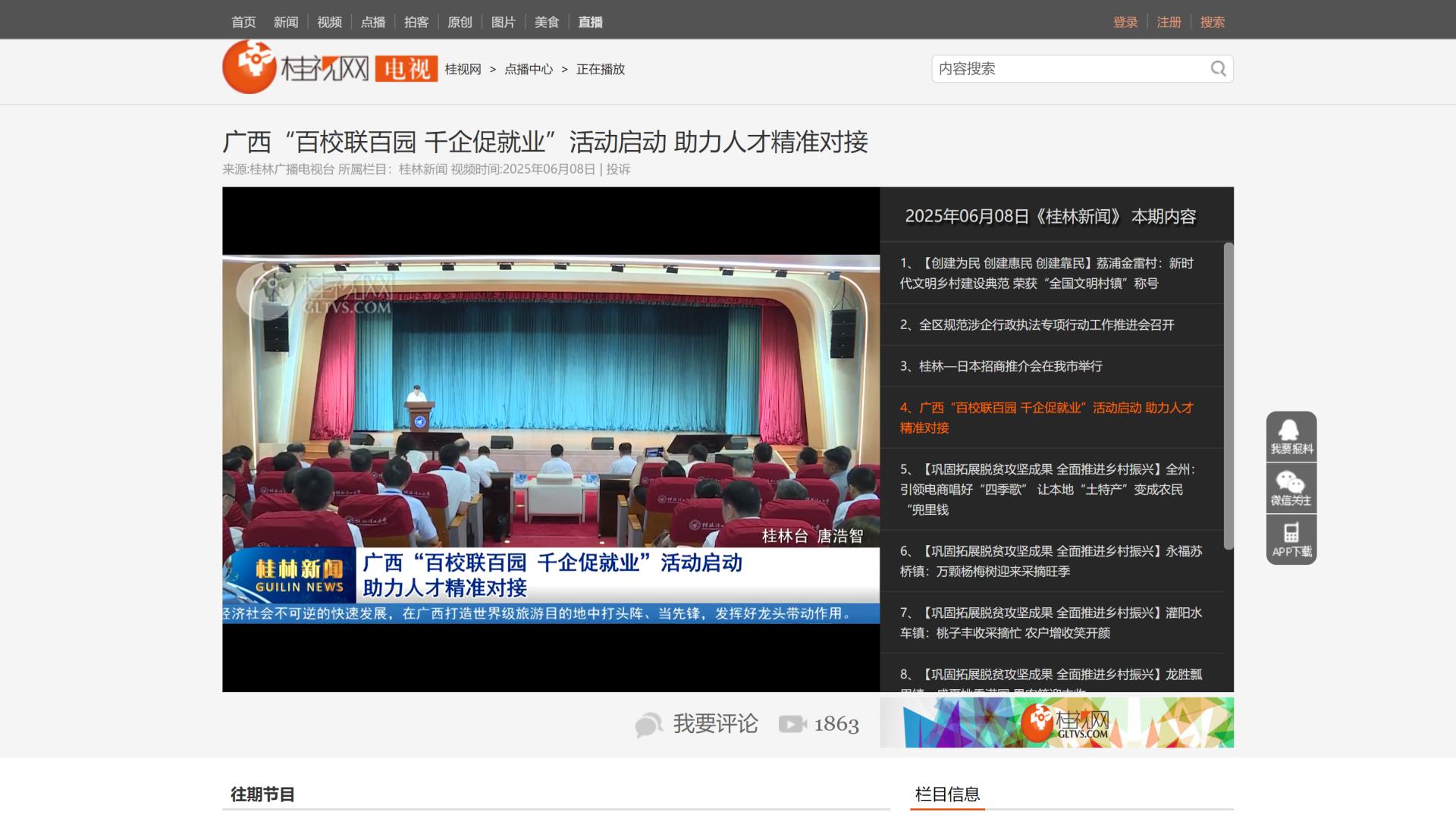Screen dimensions: 1456x818
Task: Click the search magnifier icon
Action: (x=1218, y=69)
